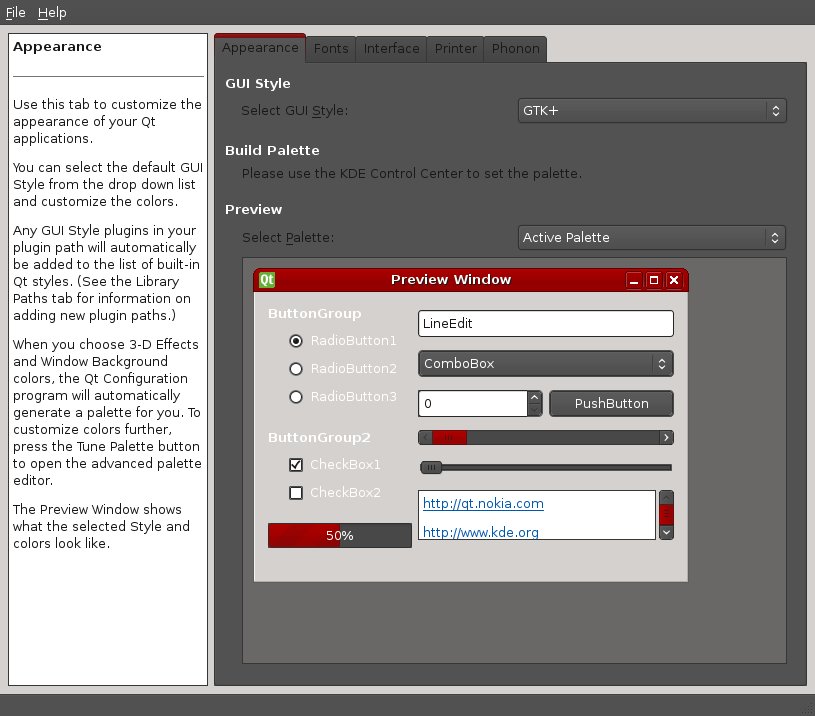815x716 pixels.
Task: Click the spinbox down arrow
Action: pos(535,410)
